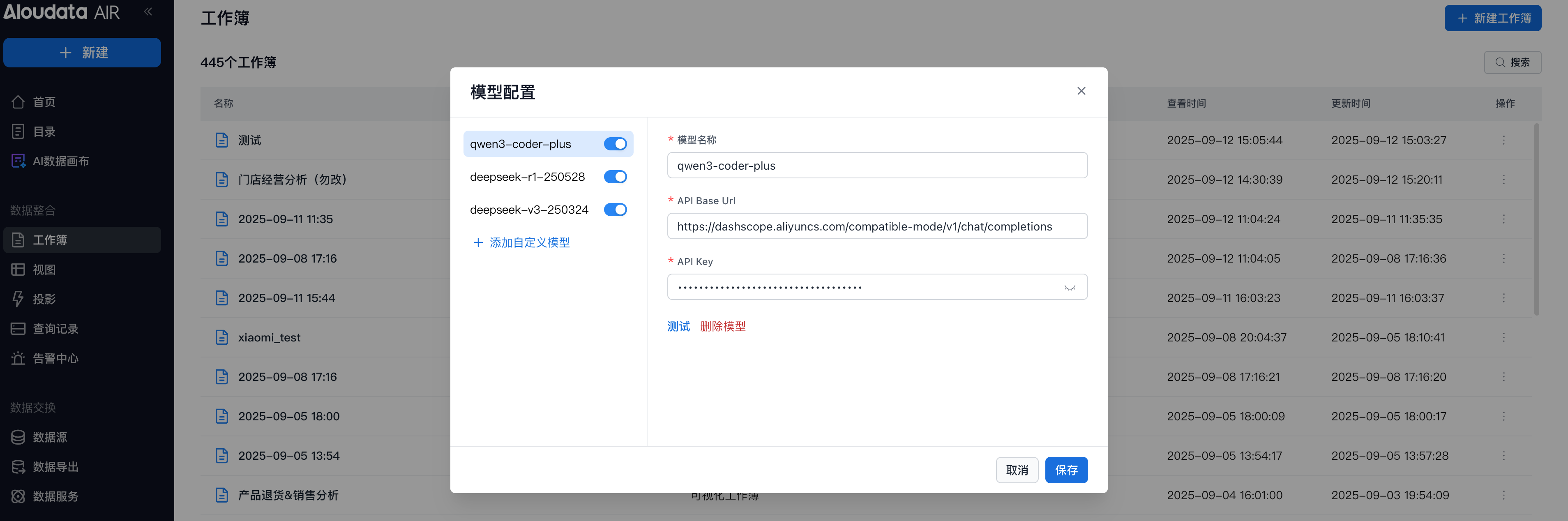This screenshot has height=521, width=1568.
Task: Click into the API Base Url field
Action: (x=876, y=226)
